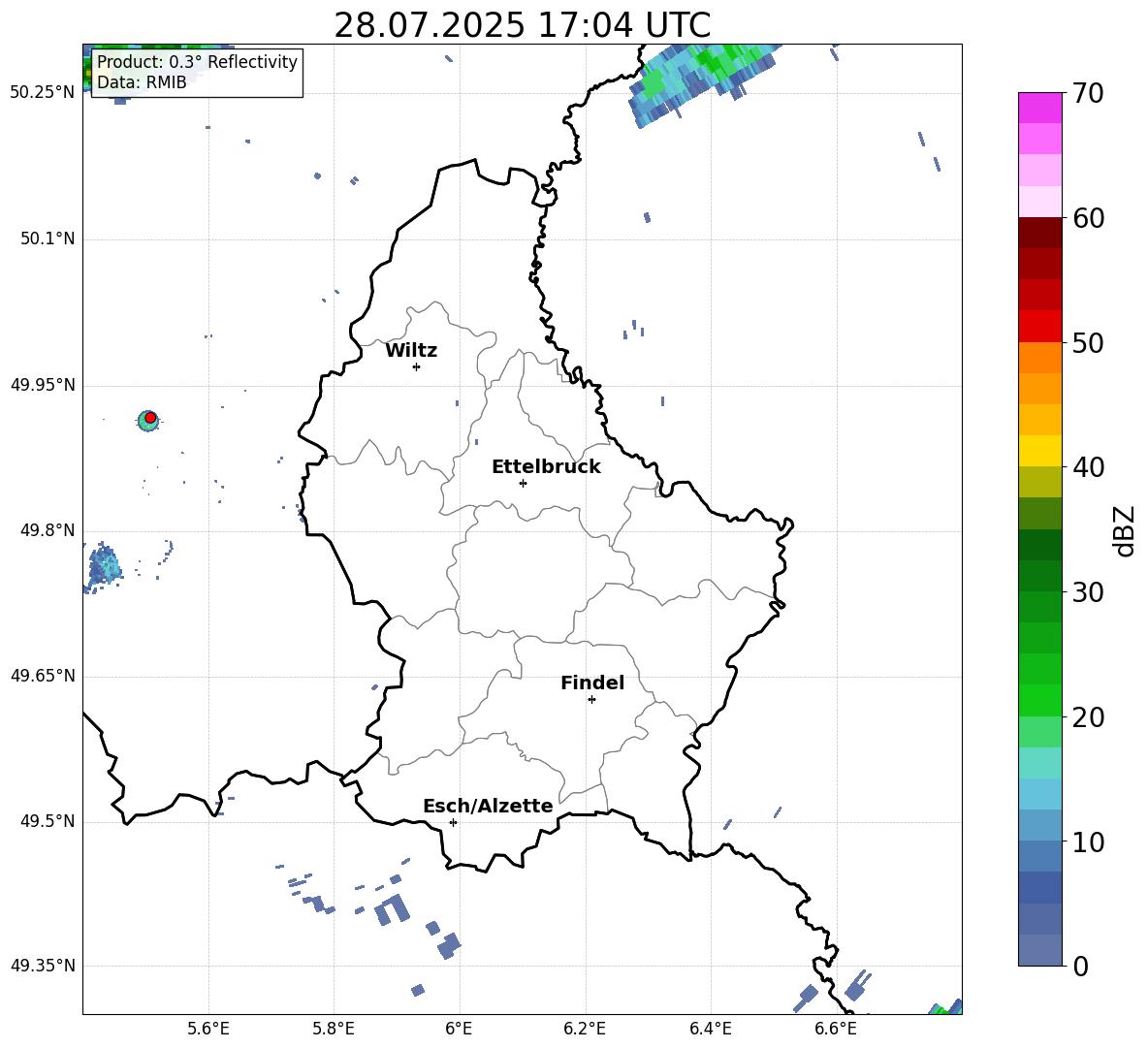This screenshot has height=1048, width=1148.
Task: Click the 5.6°E longitude label
Action: click(x=208, y=1029)
